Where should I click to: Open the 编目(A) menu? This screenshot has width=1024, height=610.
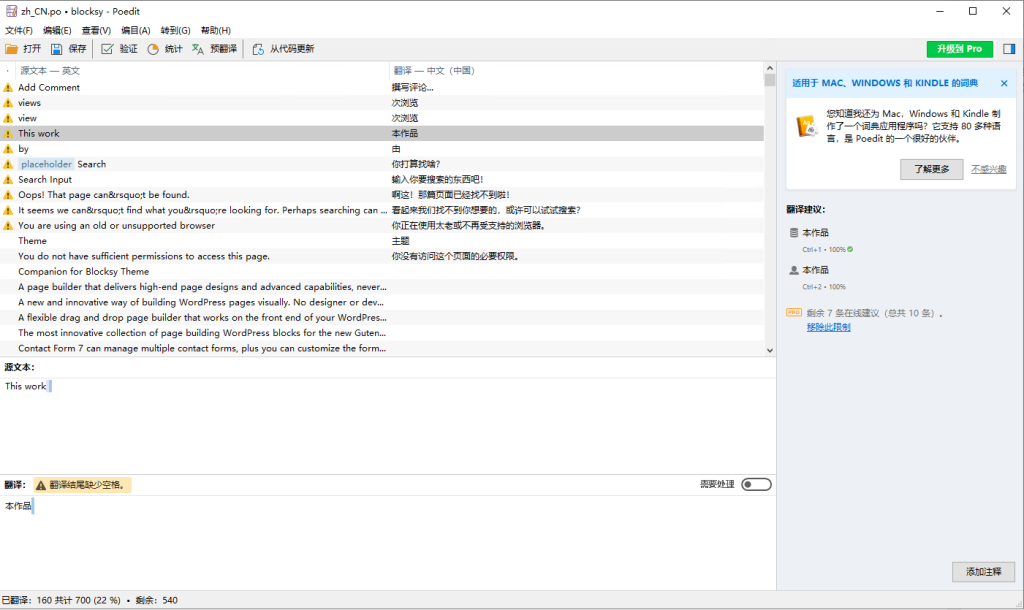(x=136, y=30)
